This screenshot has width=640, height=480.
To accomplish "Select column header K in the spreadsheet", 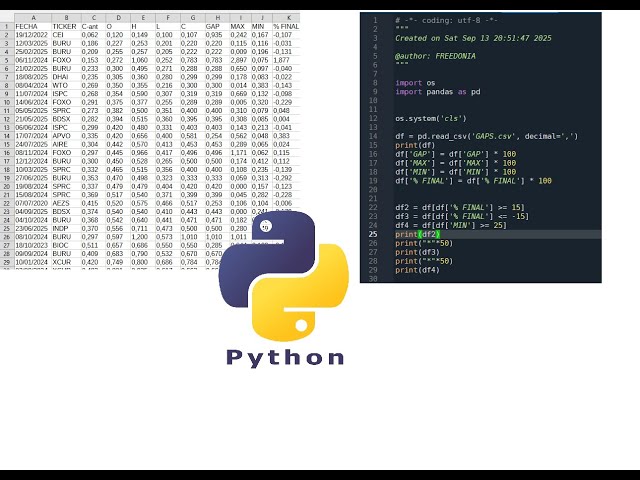I will (289, 18).
